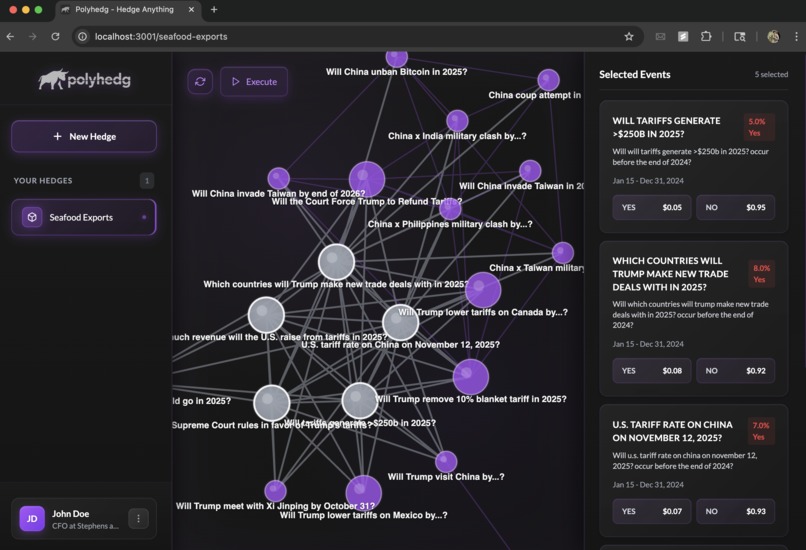Select the China x India military clash node
Screen dimensions: 806x550
tap(457, 121)
